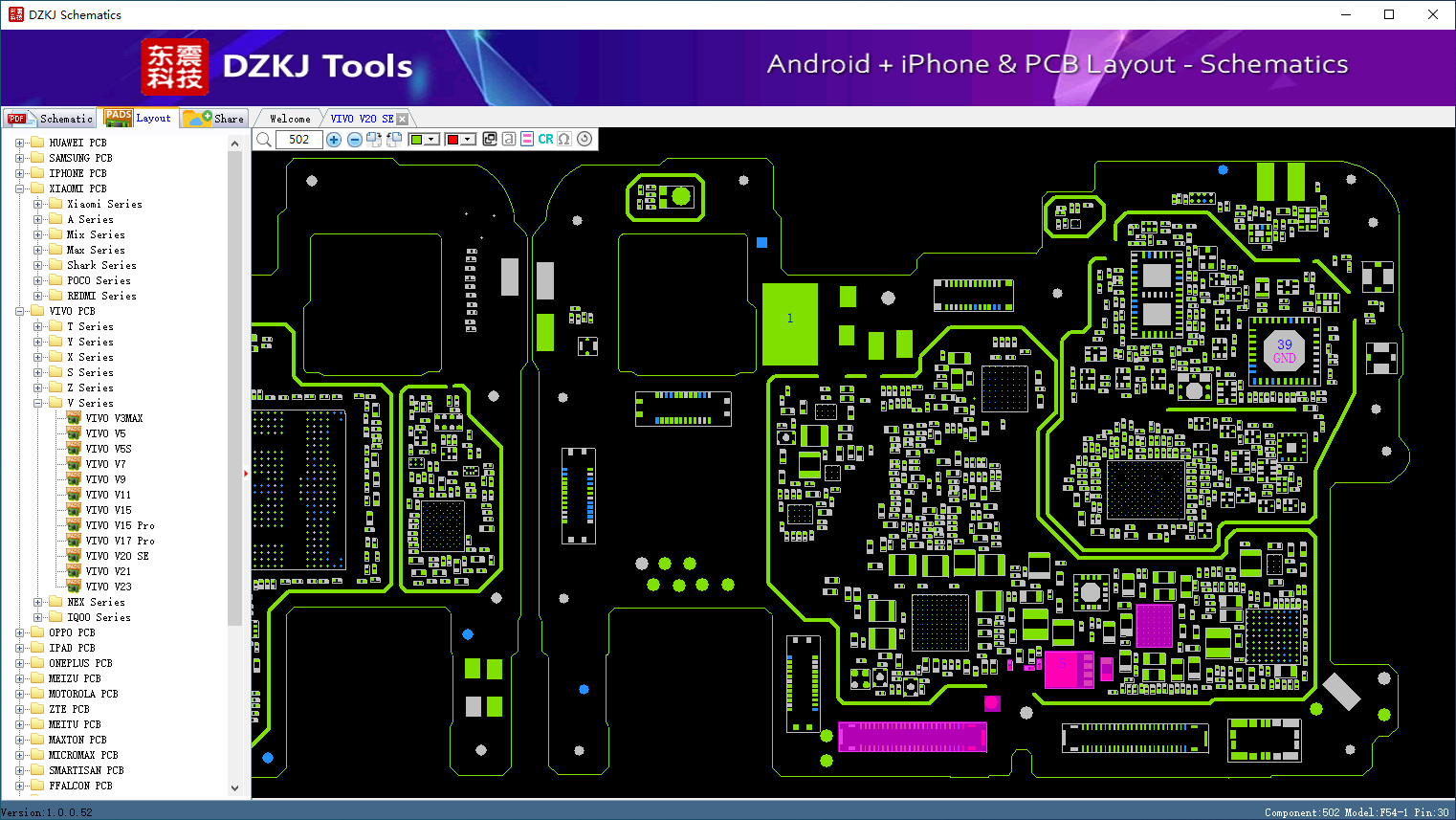Image resolution: width=1456 pixels, height=820 pixels.
Task: Click the blue minus zoom-out icon
Action: click(355, 140)
